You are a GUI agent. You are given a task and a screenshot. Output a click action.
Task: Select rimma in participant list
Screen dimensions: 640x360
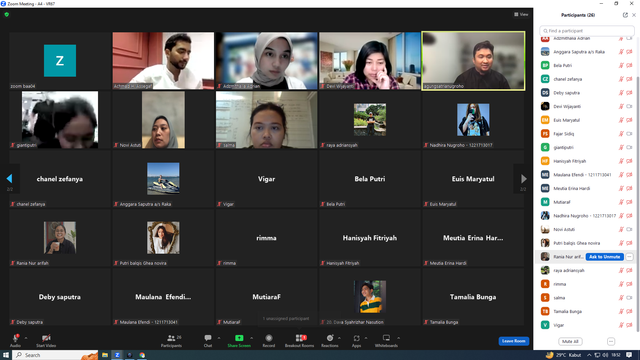coord(585,284)
